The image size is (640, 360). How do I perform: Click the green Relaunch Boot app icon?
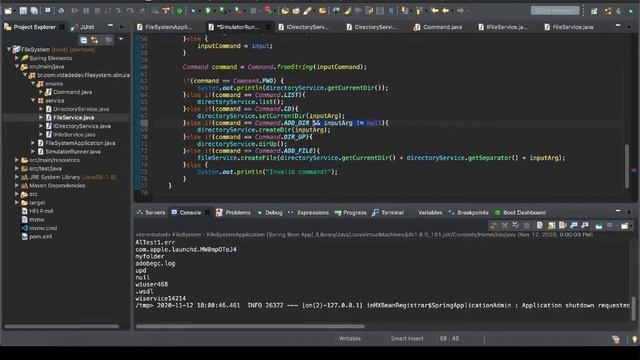point(180,11)
